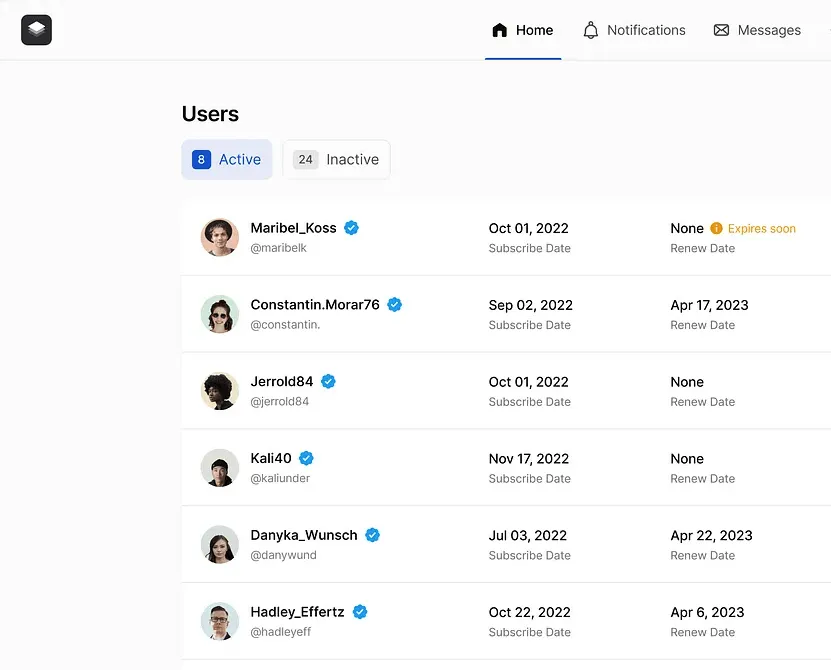
Task: Open the Home tab
Action: point(523,30)
